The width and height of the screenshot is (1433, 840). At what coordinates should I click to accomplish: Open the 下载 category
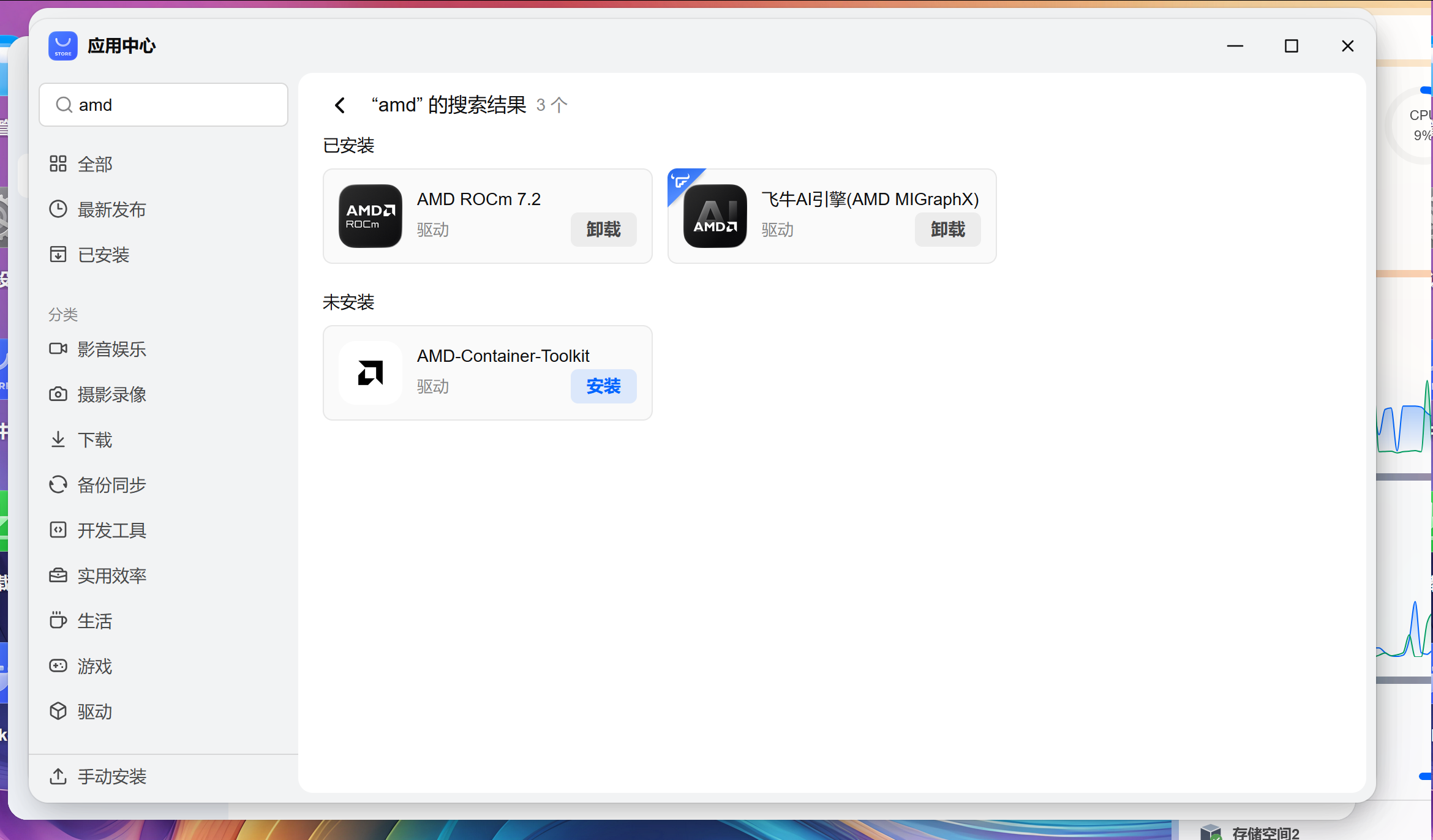95,440
